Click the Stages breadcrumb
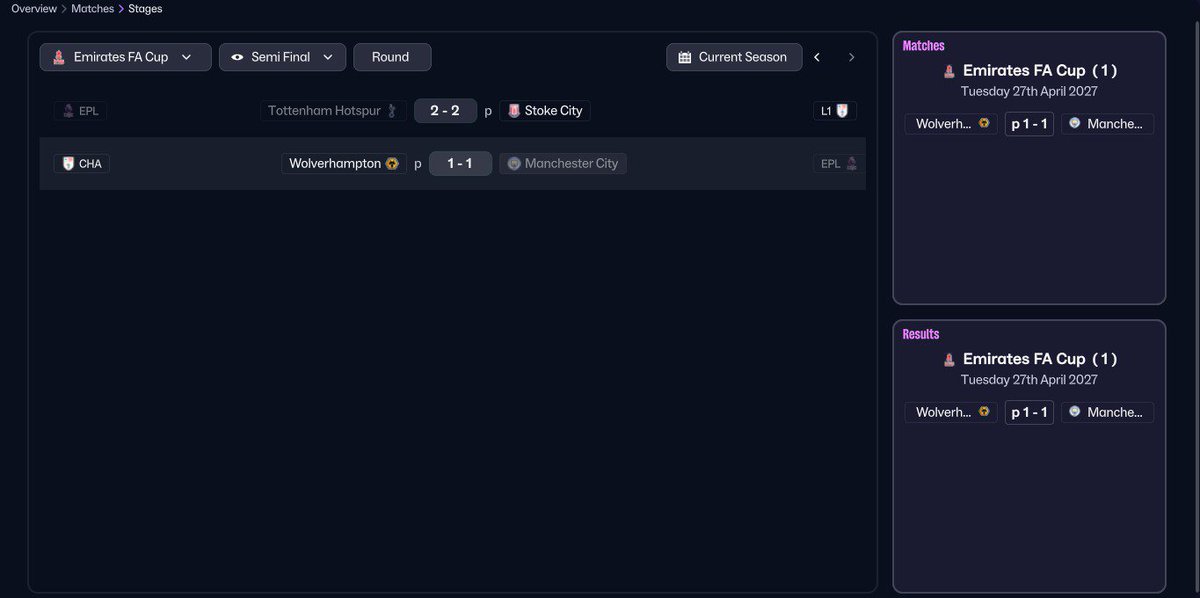Image resolution: width=1200 pixels, height=598 pixels. [145, 9]
